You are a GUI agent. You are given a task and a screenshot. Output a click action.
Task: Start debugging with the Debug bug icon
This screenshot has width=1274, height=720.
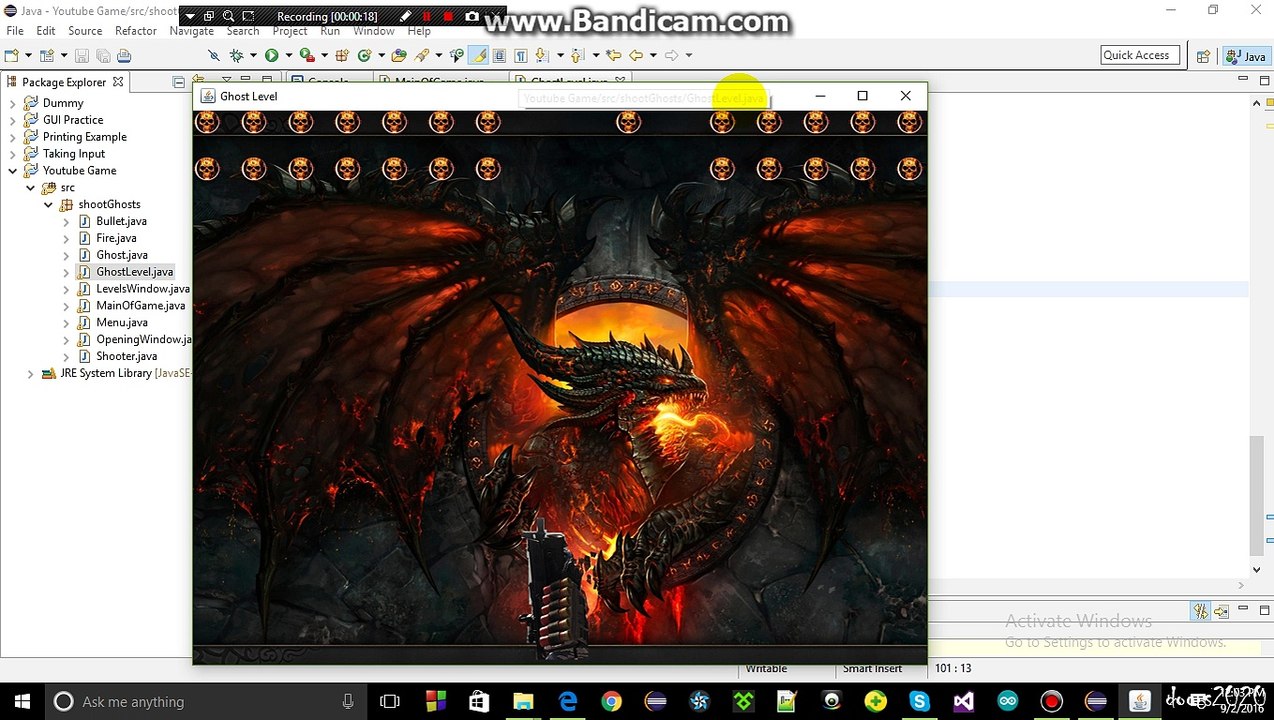[237, 55]
